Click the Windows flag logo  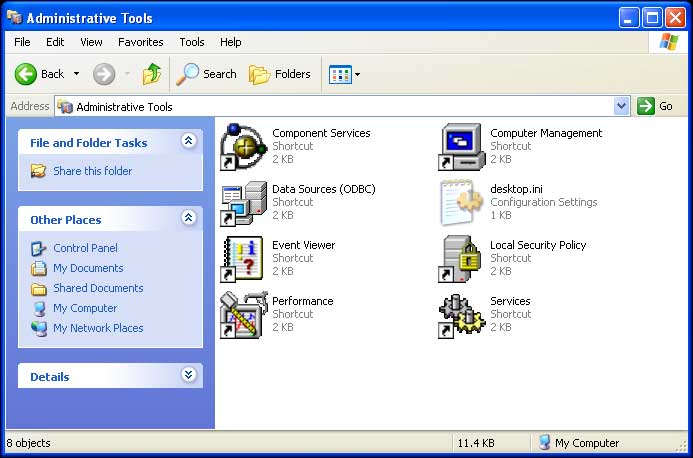668,42
